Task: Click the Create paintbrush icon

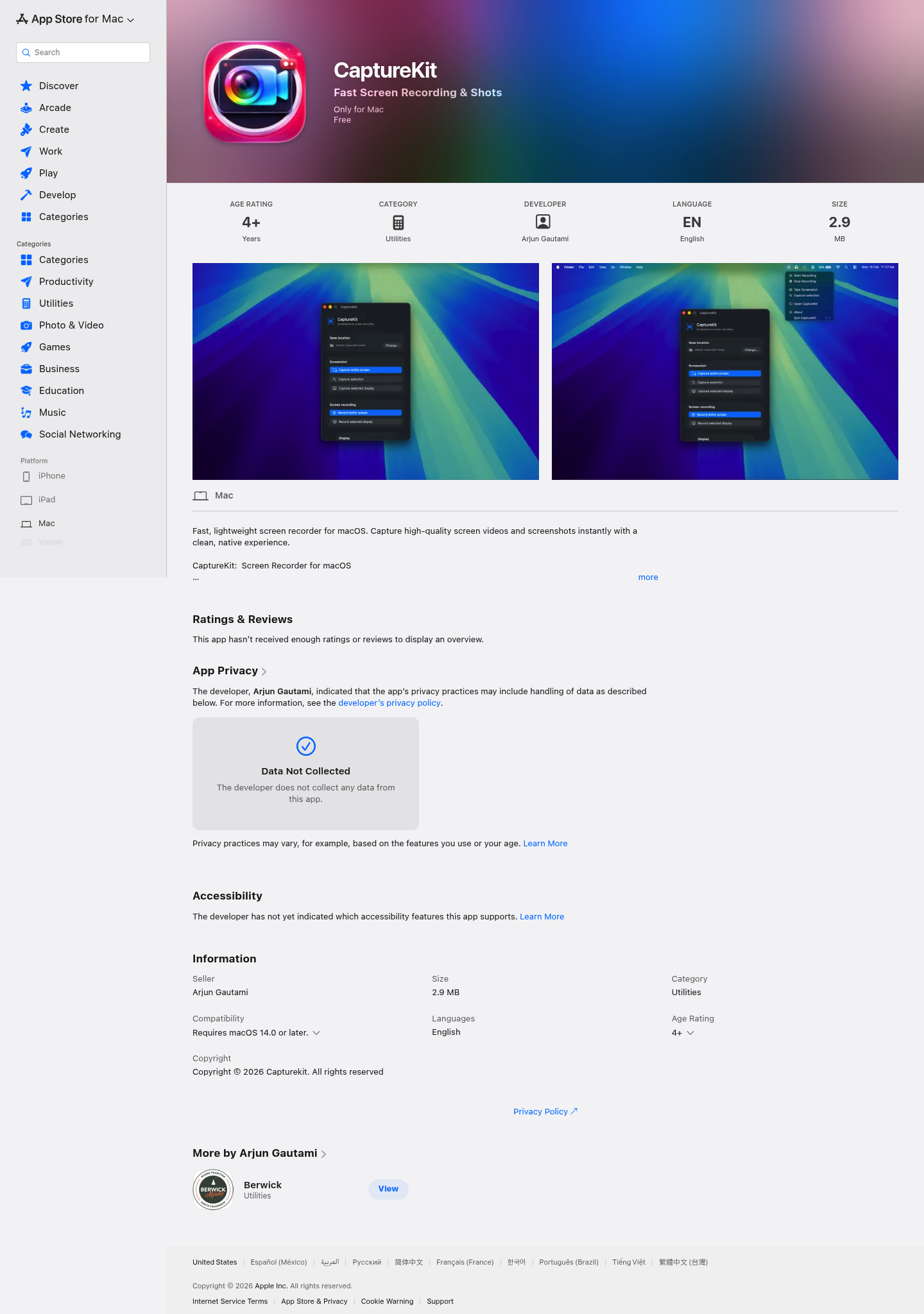Action: tap(26, 130)
